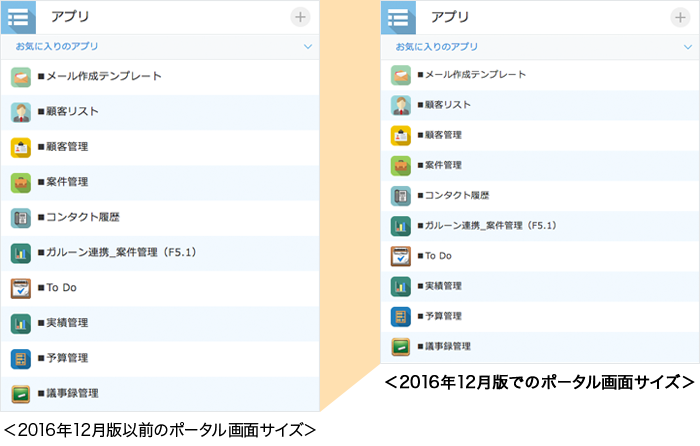
Task: Click the 案件管理 briefcase icon in left panel
Action: [x=22, y=183]
